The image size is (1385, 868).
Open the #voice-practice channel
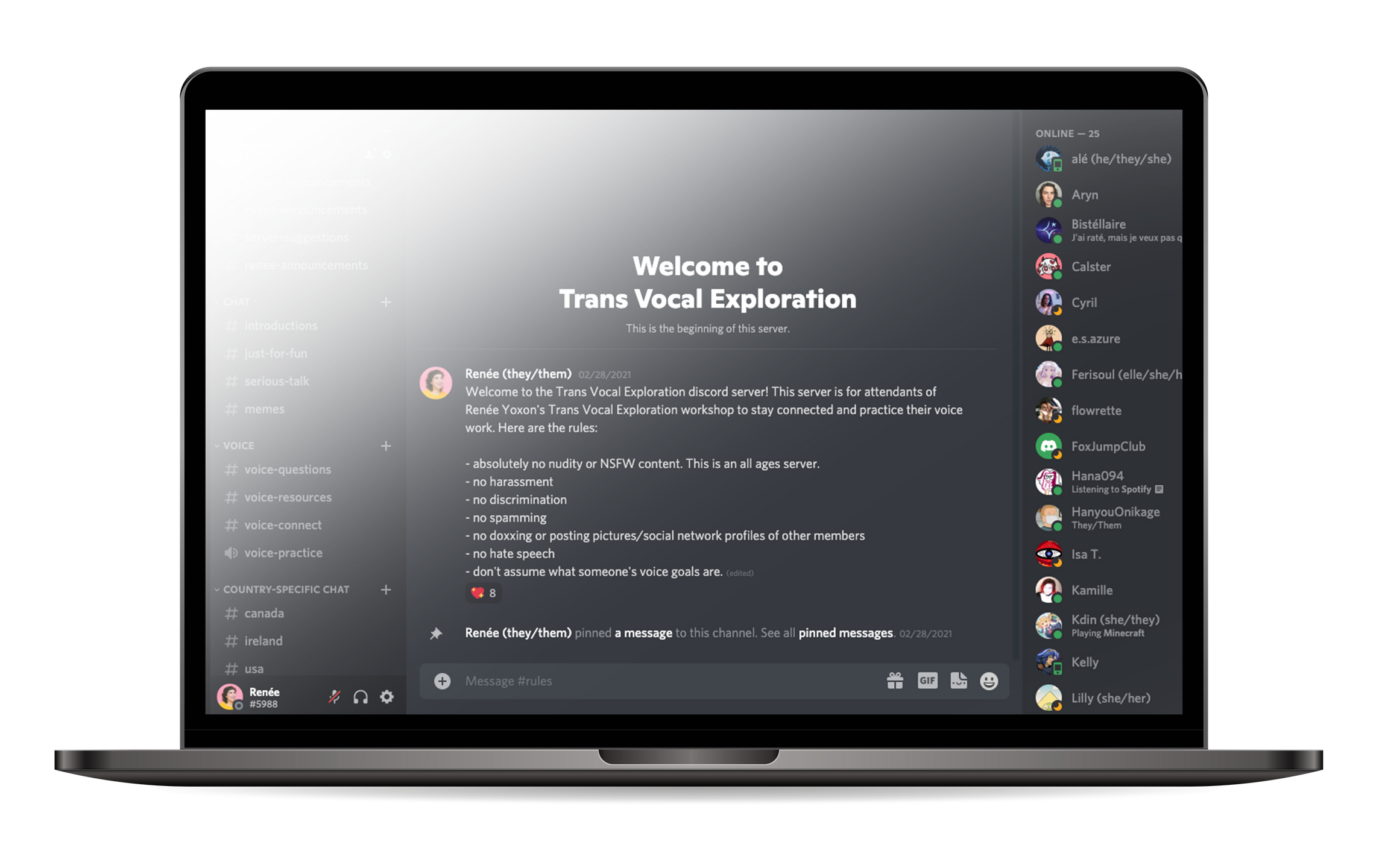[x=283, y=552]
